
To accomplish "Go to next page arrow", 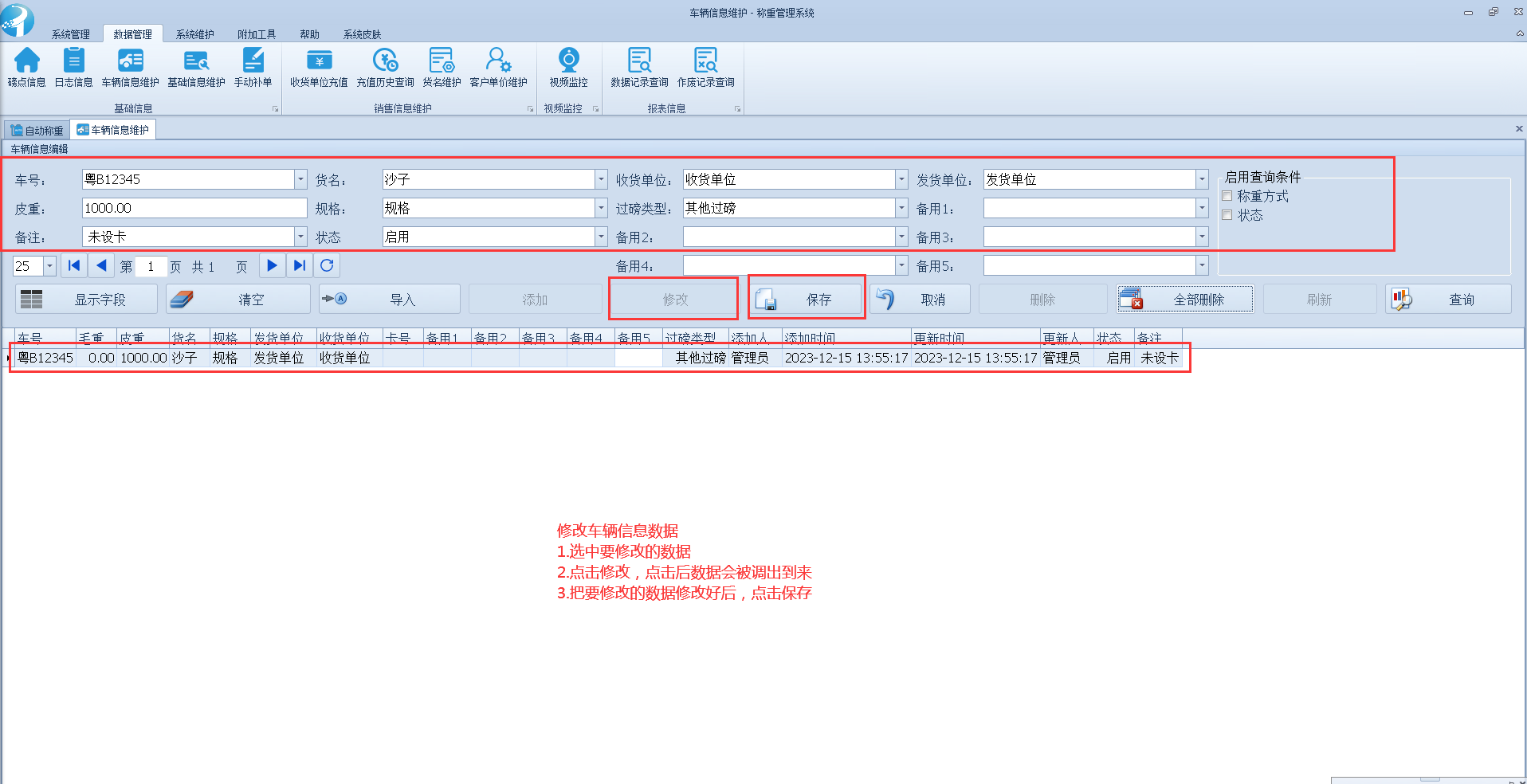I will click(272, 265).
